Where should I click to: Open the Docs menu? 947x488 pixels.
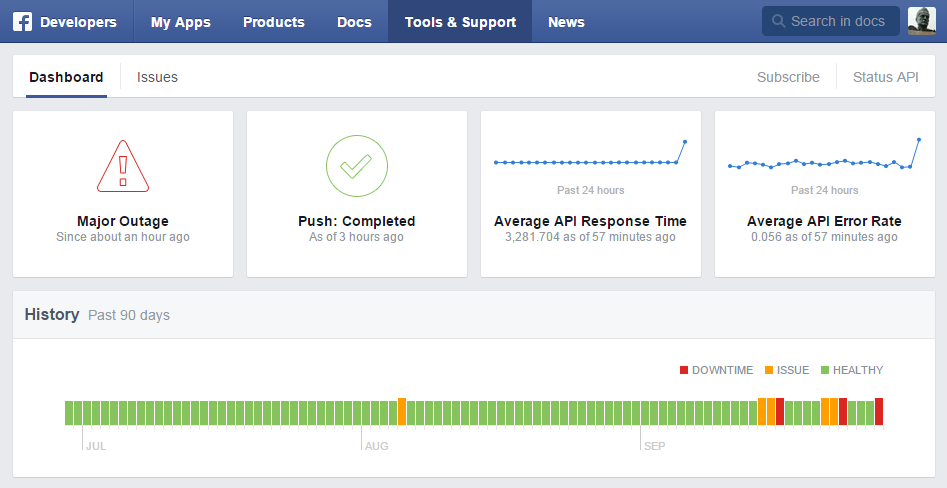354,22
